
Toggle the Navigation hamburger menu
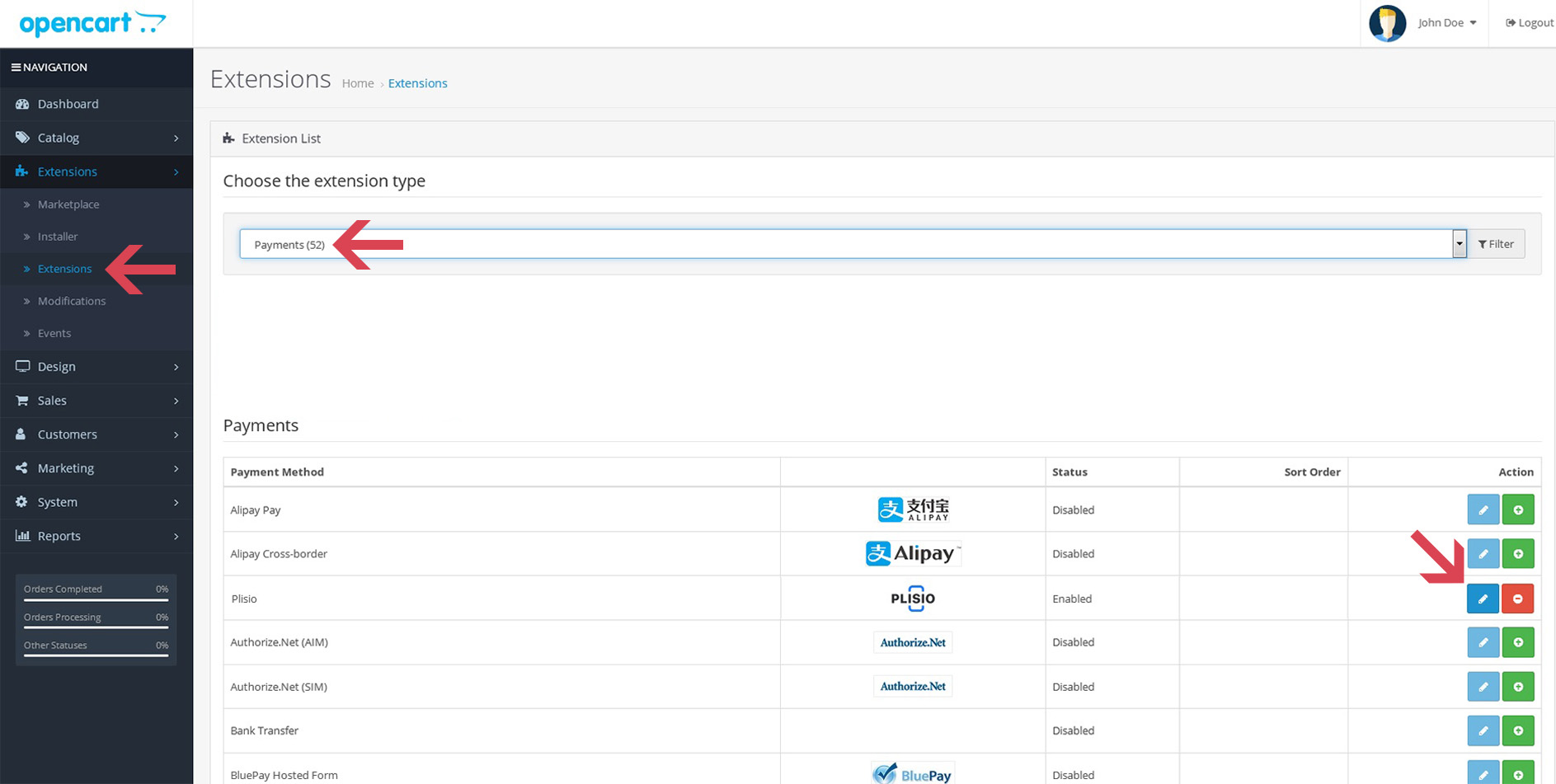click(16, 68)
